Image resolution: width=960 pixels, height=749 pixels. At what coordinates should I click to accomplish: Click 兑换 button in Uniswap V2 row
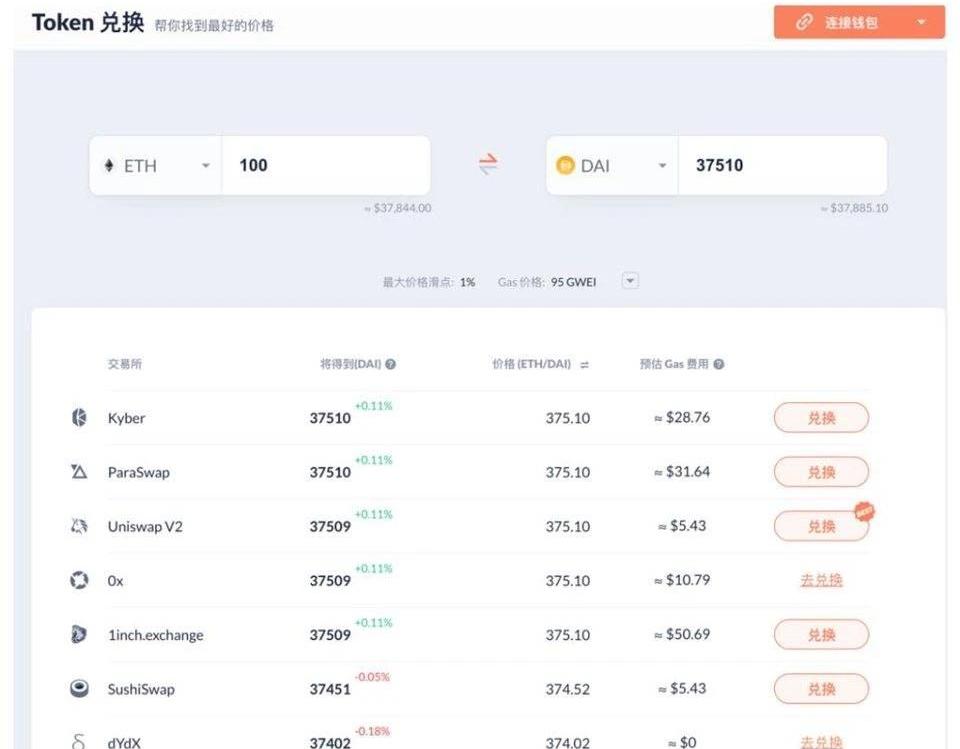click(x=821, y=526)
